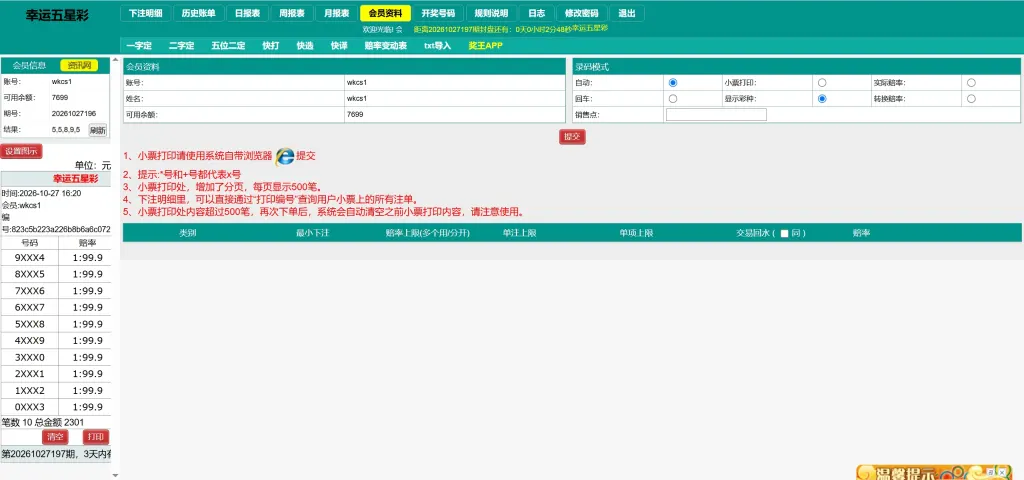The height and width of the screenshot is (480, 1024).
Task: Open the 下注明细 tab
Action: tap(146, 13)
